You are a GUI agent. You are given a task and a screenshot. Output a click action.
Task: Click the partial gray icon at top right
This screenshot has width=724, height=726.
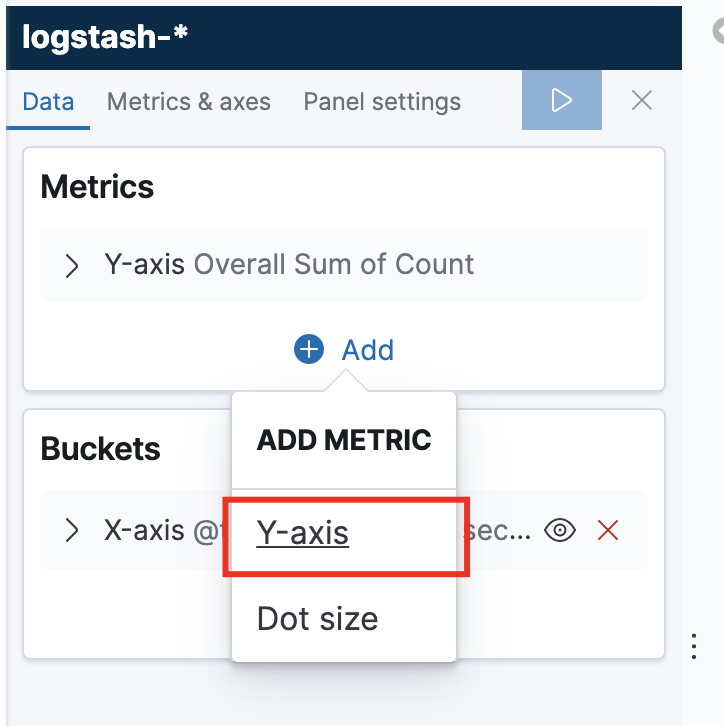pyautogui.click(x=718, y=32)
